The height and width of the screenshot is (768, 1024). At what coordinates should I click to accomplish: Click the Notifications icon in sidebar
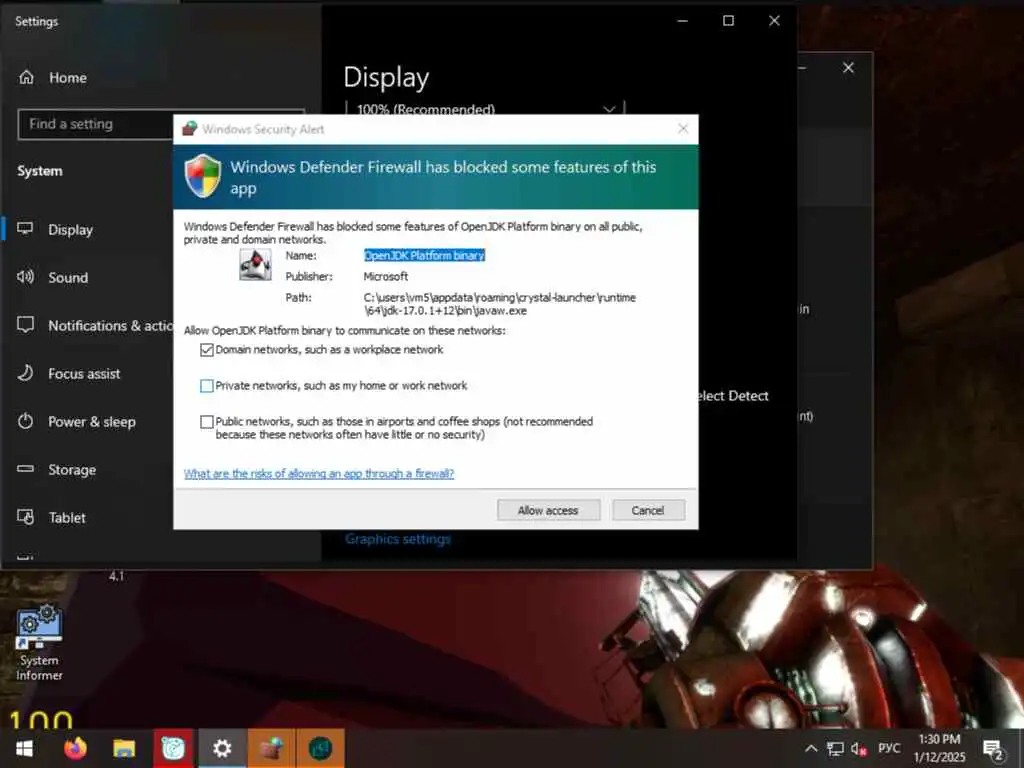(25, 325)
